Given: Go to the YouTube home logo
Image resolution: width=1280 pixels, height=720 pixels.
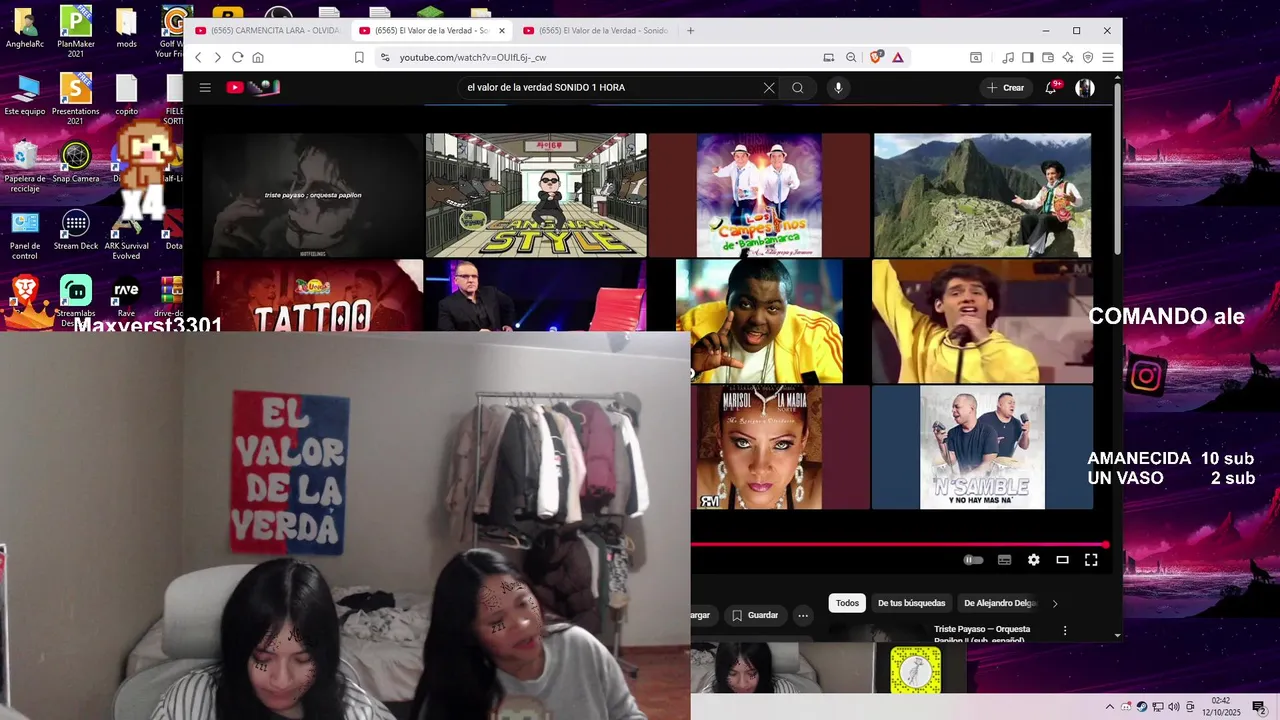Looking at the screenshot, I should (253, 88).
